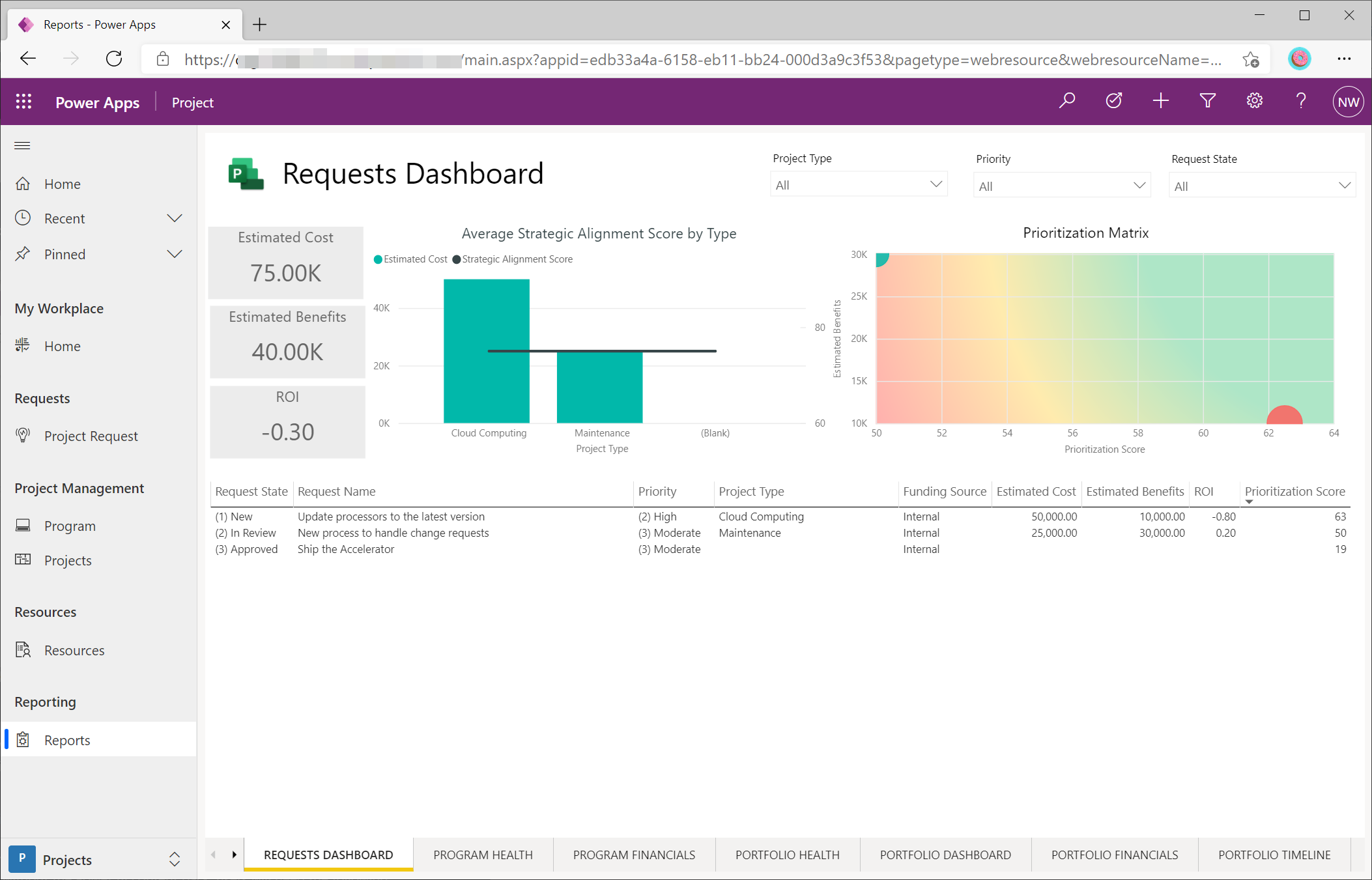Screen dimensions: 1372x880
Task: Open the Project Type dropdown
Action: 858,185
